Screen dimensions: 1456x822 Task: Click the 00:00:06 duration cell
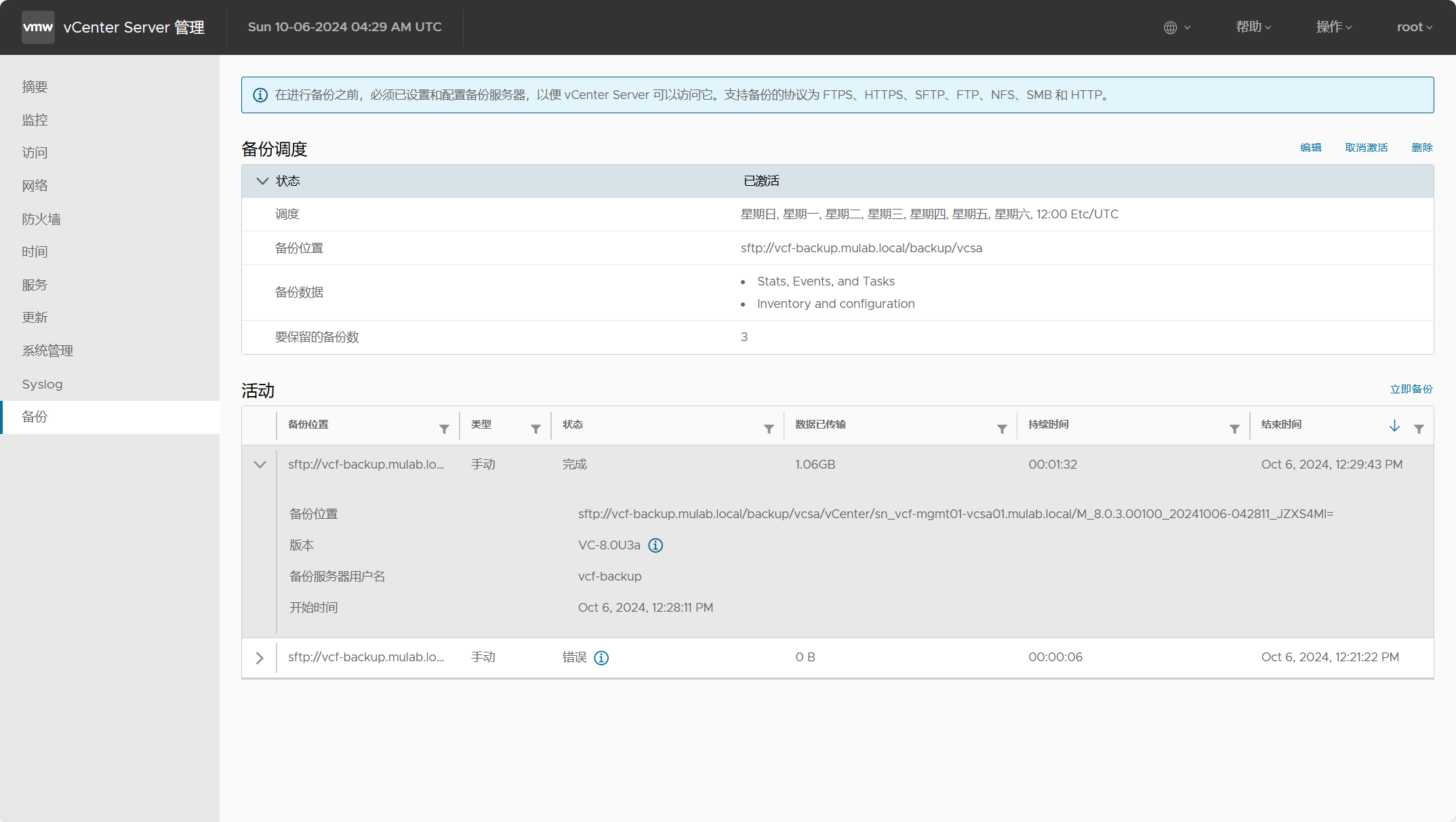1055,657
